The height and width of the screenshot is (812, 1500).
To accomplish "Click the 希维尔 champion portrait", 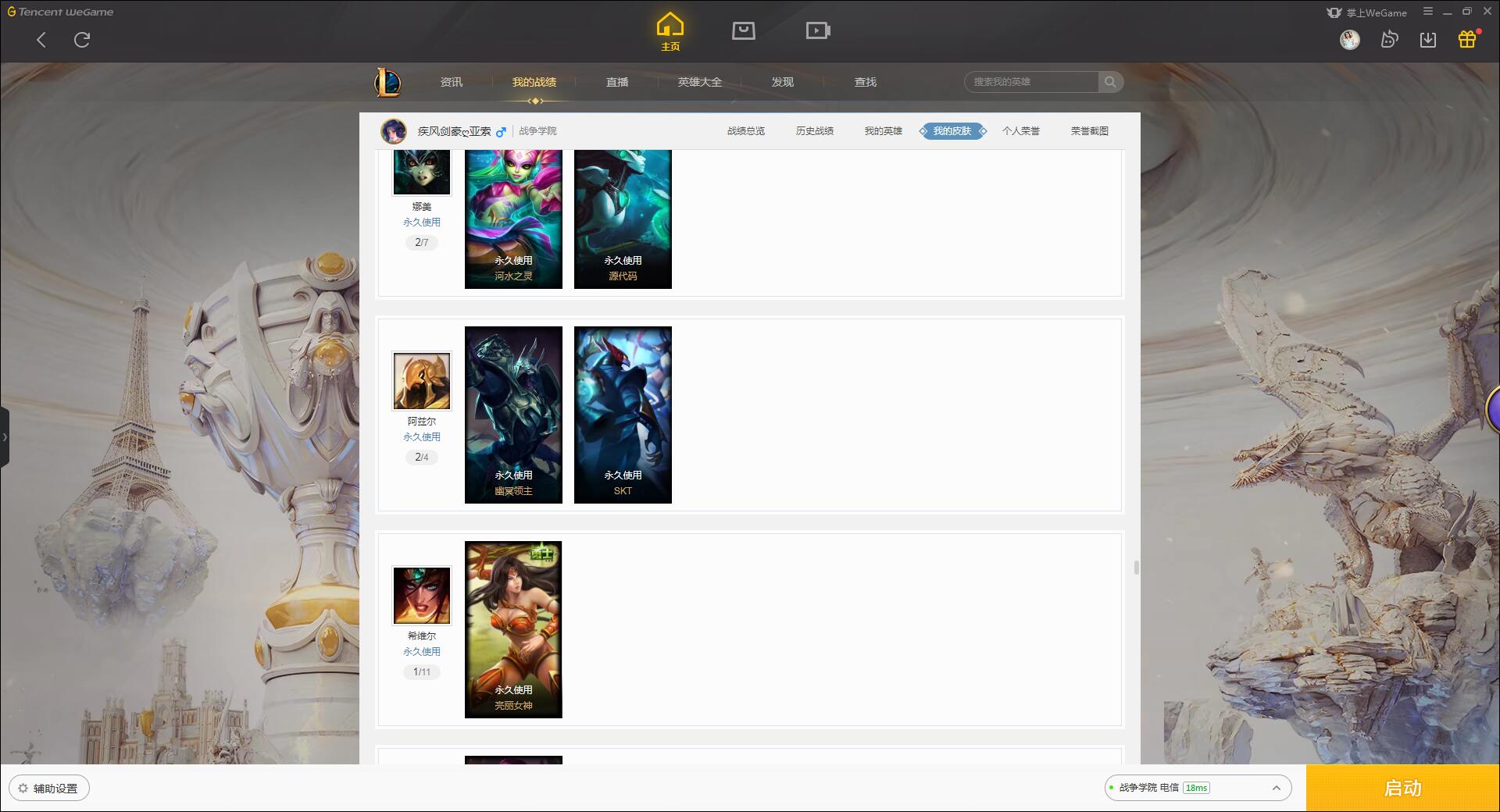I will (422, 596).
